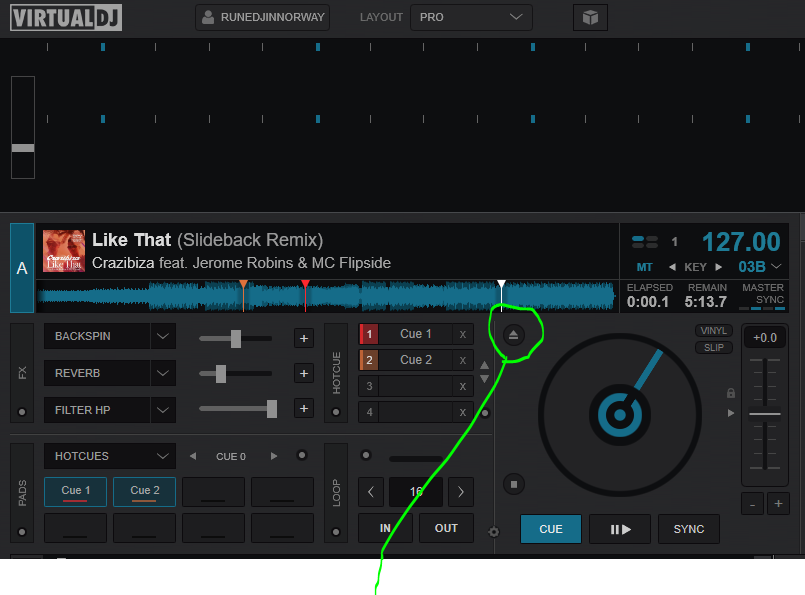Toggle the dot button right of CUE 0
The height and width of the screenshot is (595, 805).
(302, 455)
